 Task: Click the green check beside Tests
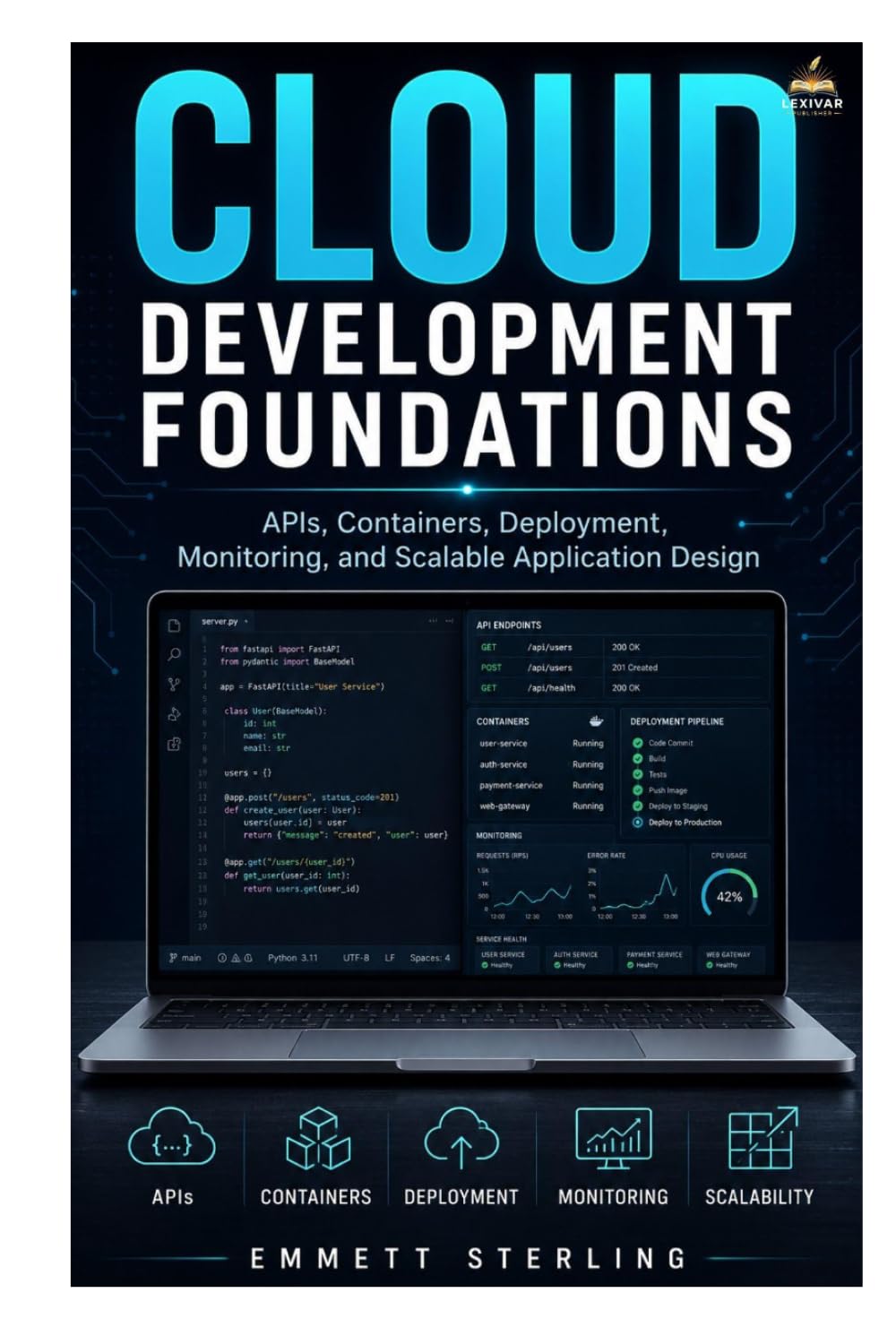point(638,774)
